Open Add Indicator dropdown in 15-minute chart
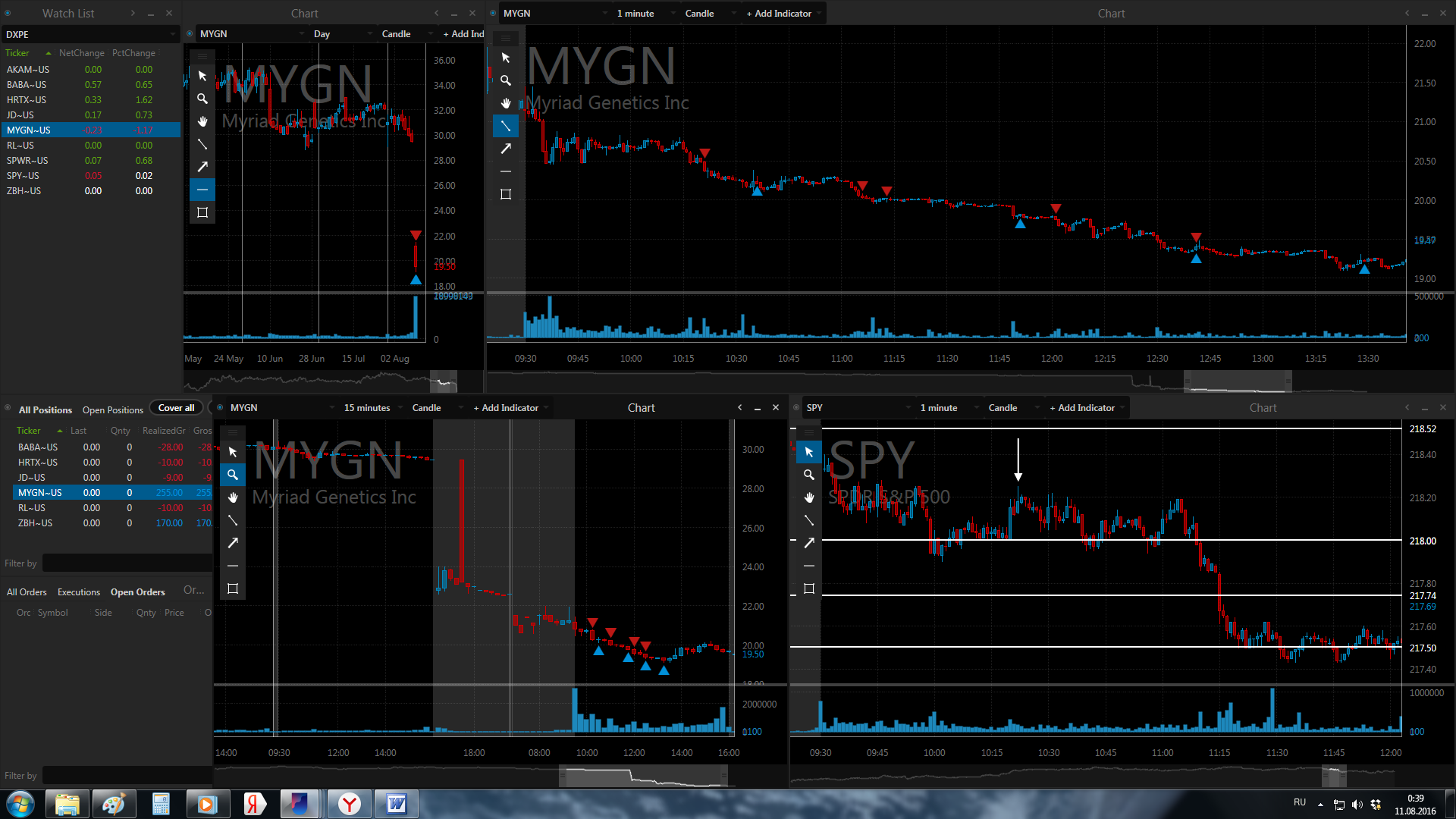The height and width of the screenshot is (819, 1456). (x=510, y=407)
